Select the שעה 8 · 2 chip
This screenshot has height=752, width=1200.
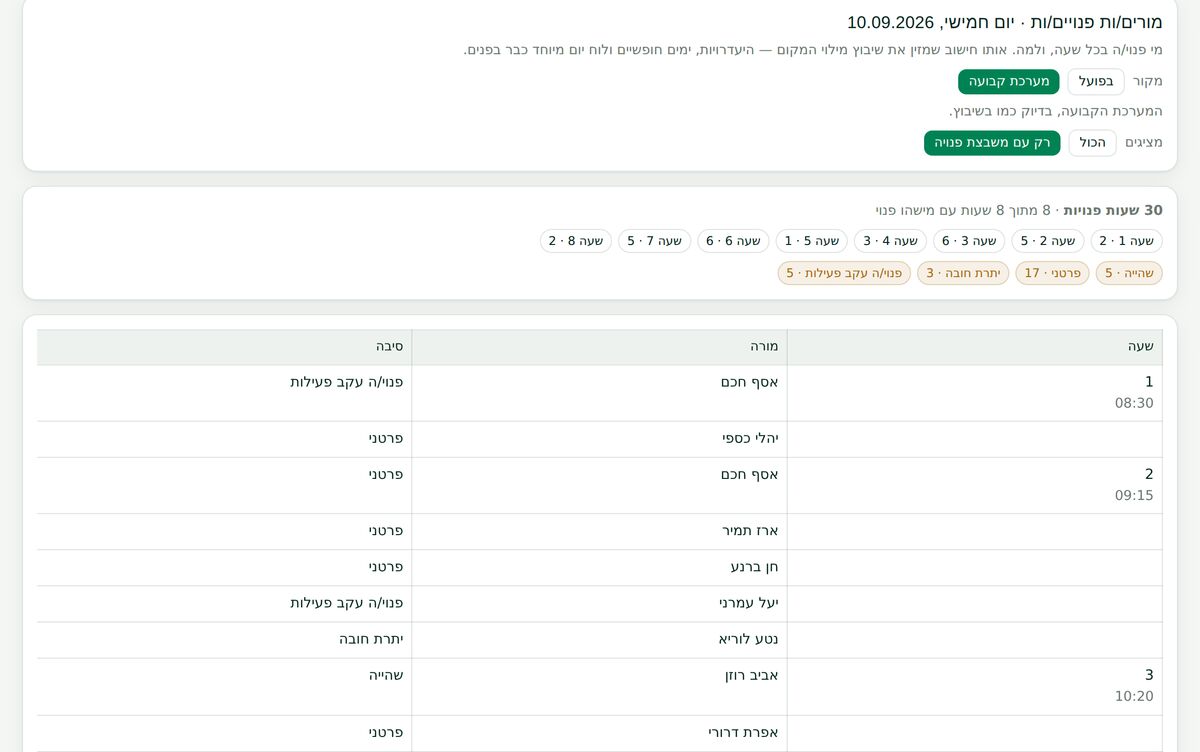576,241
